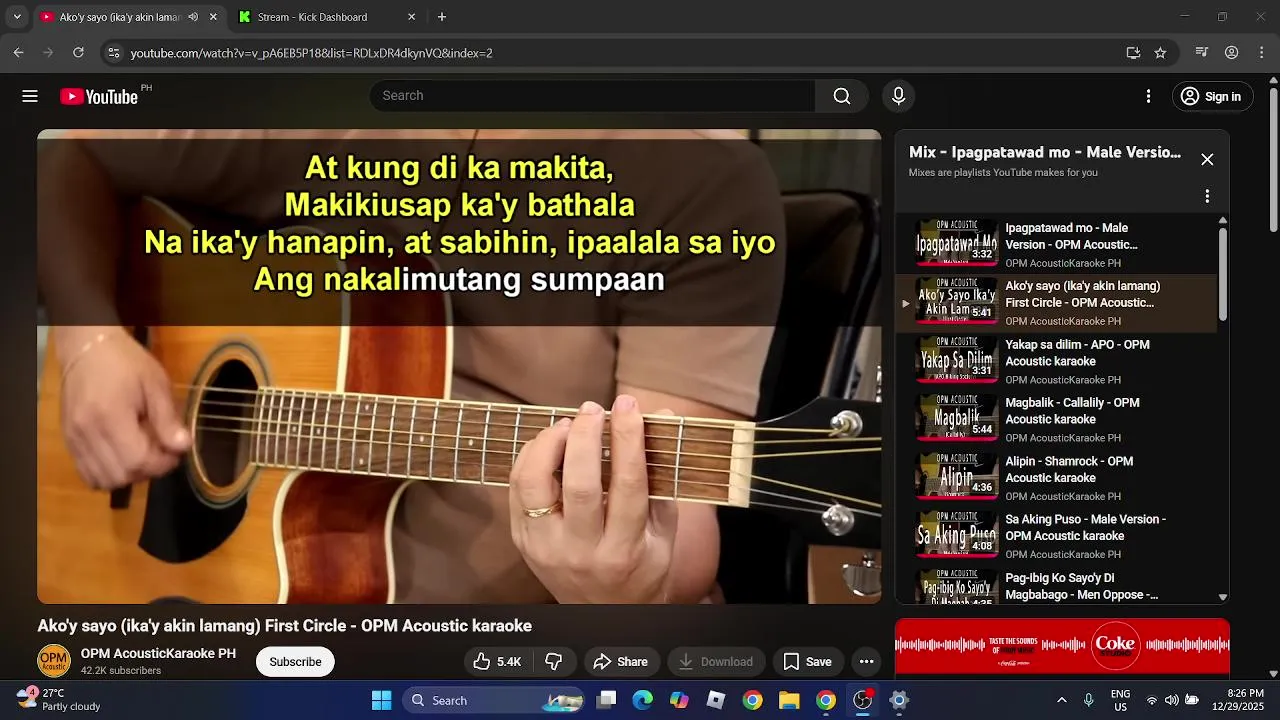Start voice search with microphone icon

pos(898,96)
